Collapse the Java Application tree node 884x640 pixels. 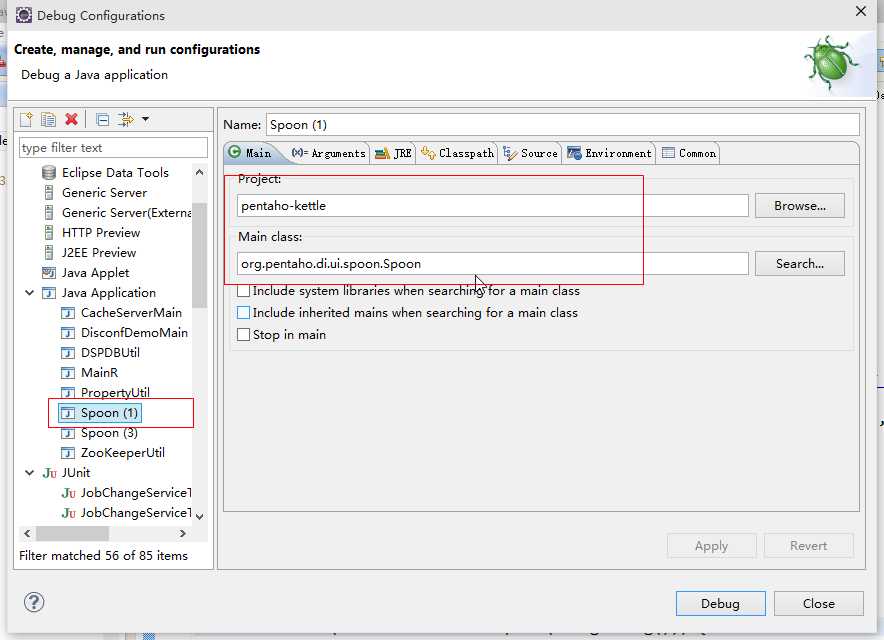click(29, 293)
